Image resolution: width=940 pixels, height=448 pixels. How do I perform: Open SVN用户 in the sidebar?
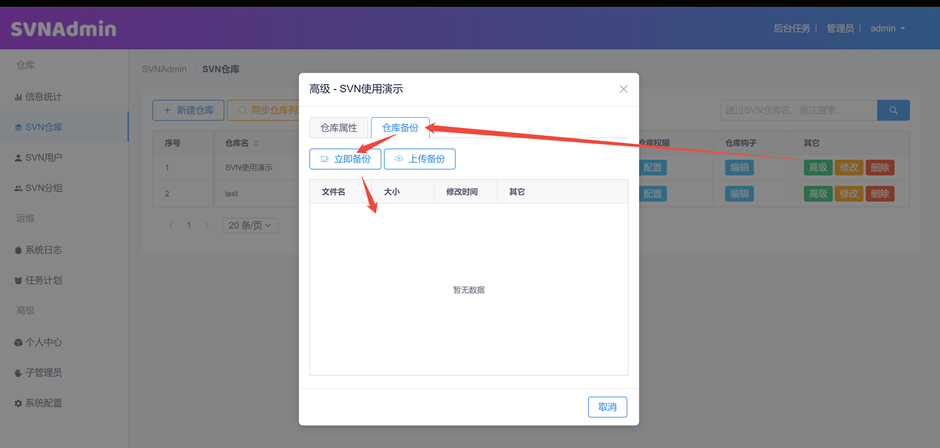click(64, 158)
